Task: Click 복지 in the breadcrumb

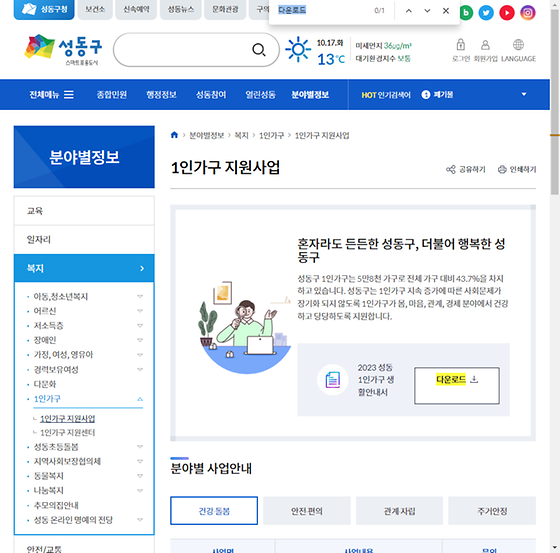Action: (241, 135)
